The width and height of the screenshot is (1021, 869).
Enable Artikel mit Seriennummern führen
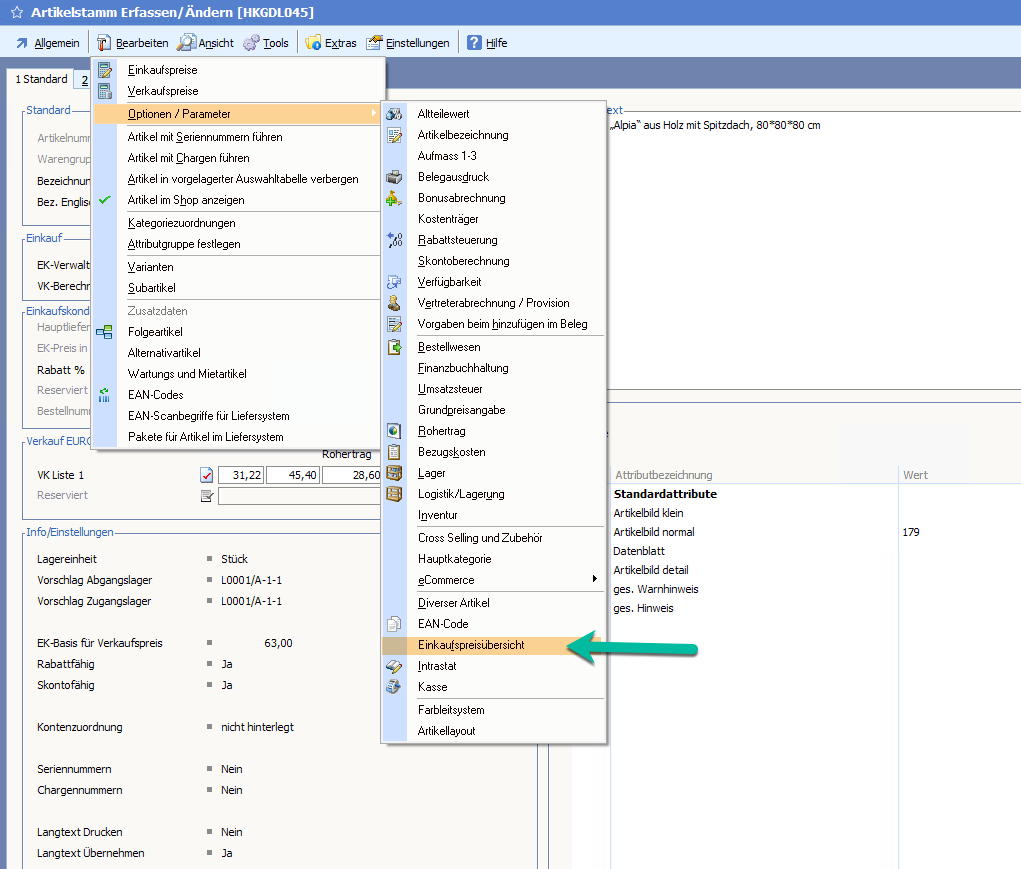point(205,137)
